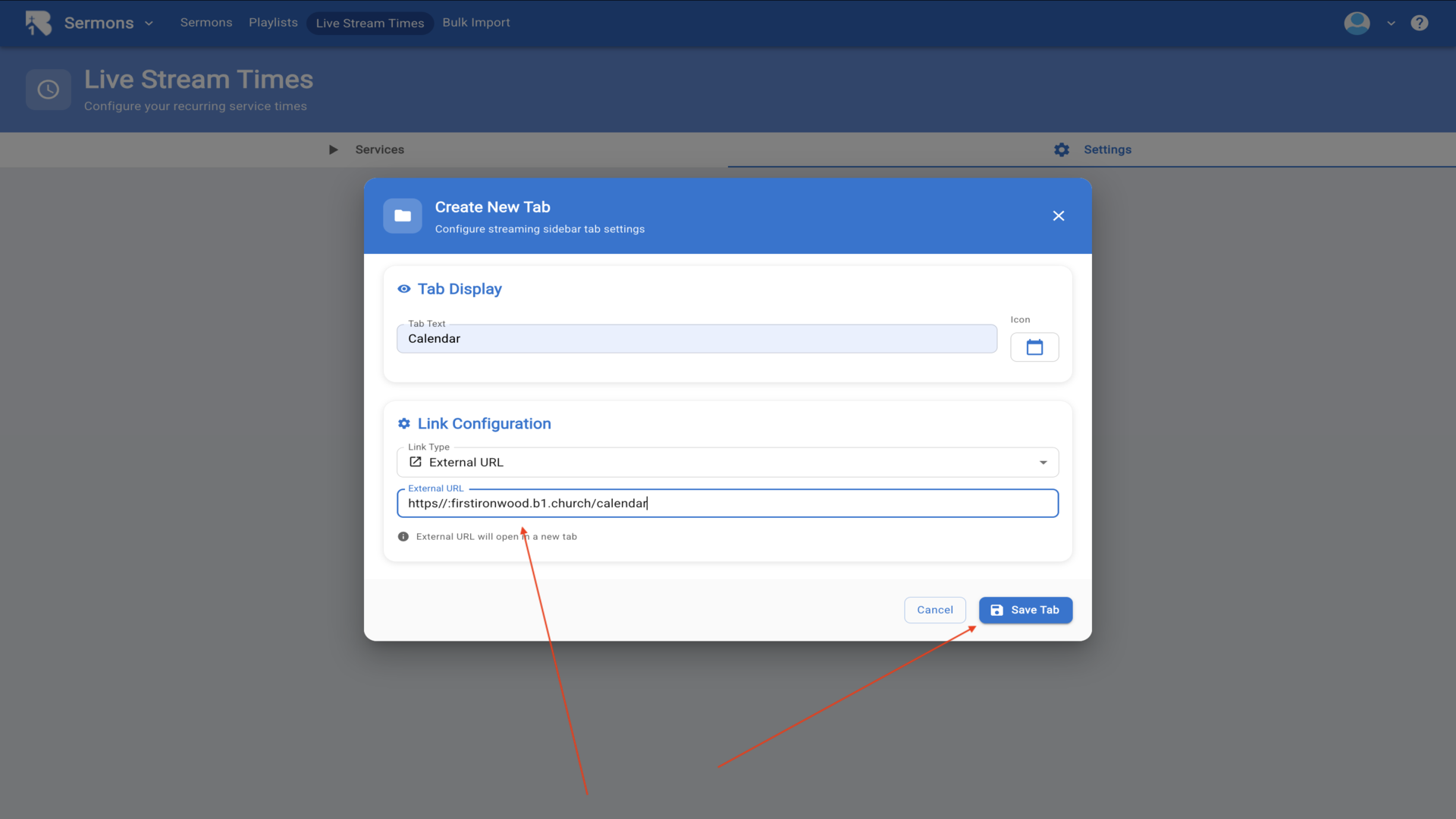The image size is (1456, 819).
Task: Open the Sermons nav link
Action: coord(206,23)
